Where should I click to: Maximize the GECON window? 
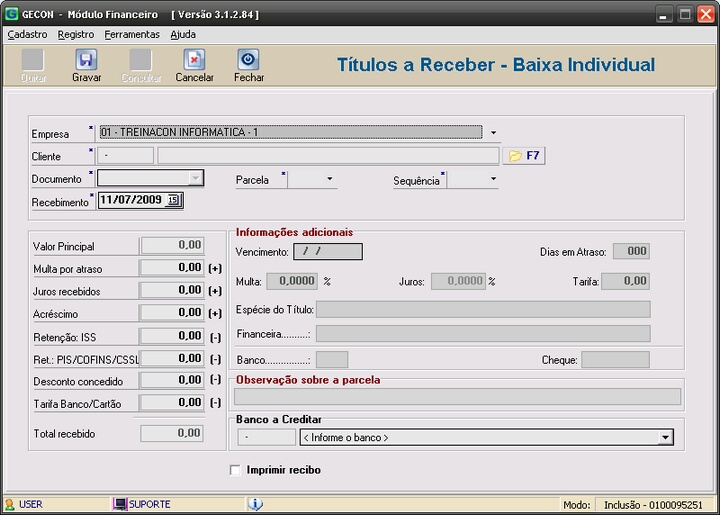[x=685, y=14]
